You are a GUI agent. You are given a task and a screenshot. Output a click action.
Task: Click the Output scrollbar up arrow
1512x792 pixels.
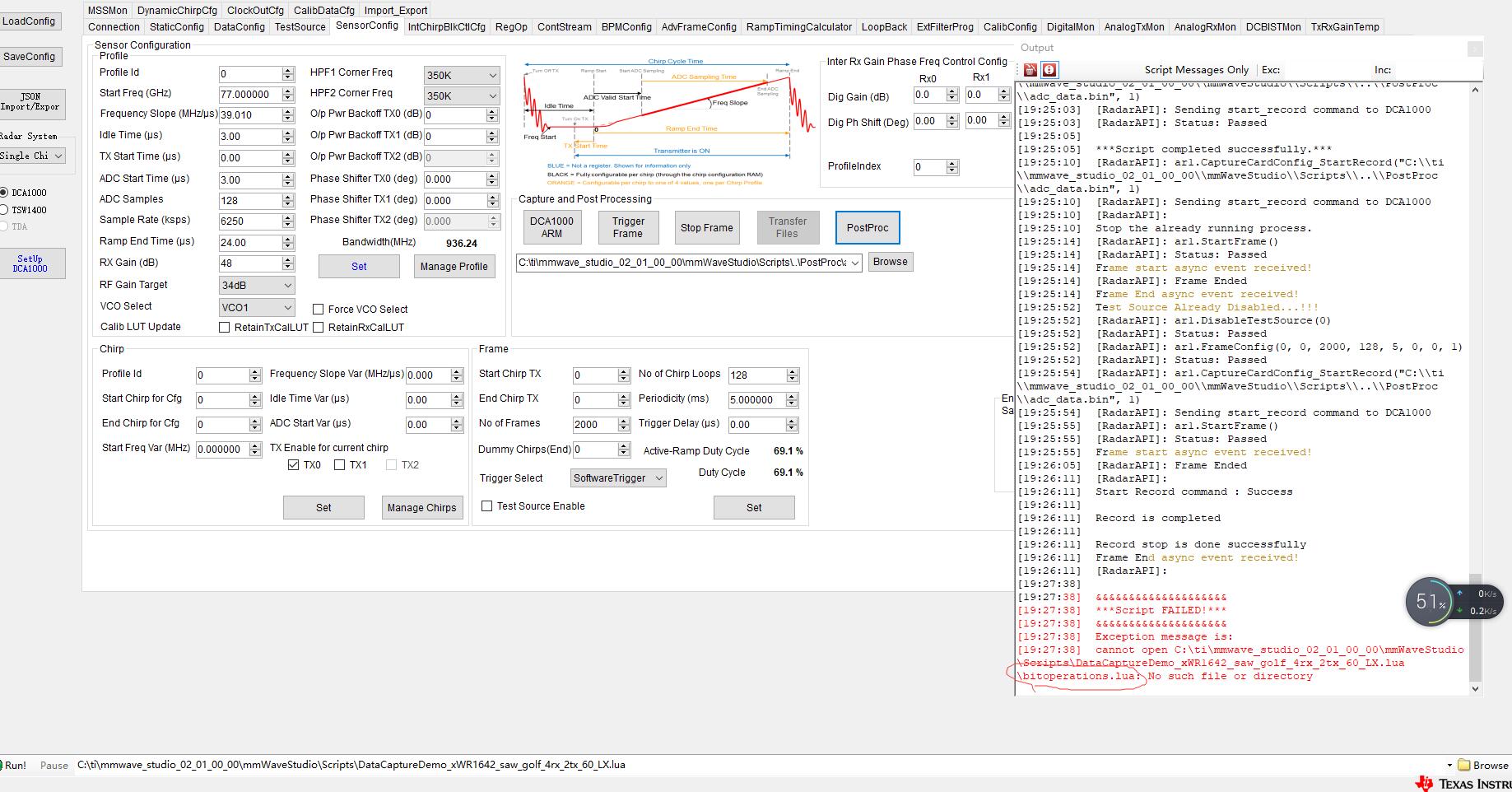tap(1475, 88)
